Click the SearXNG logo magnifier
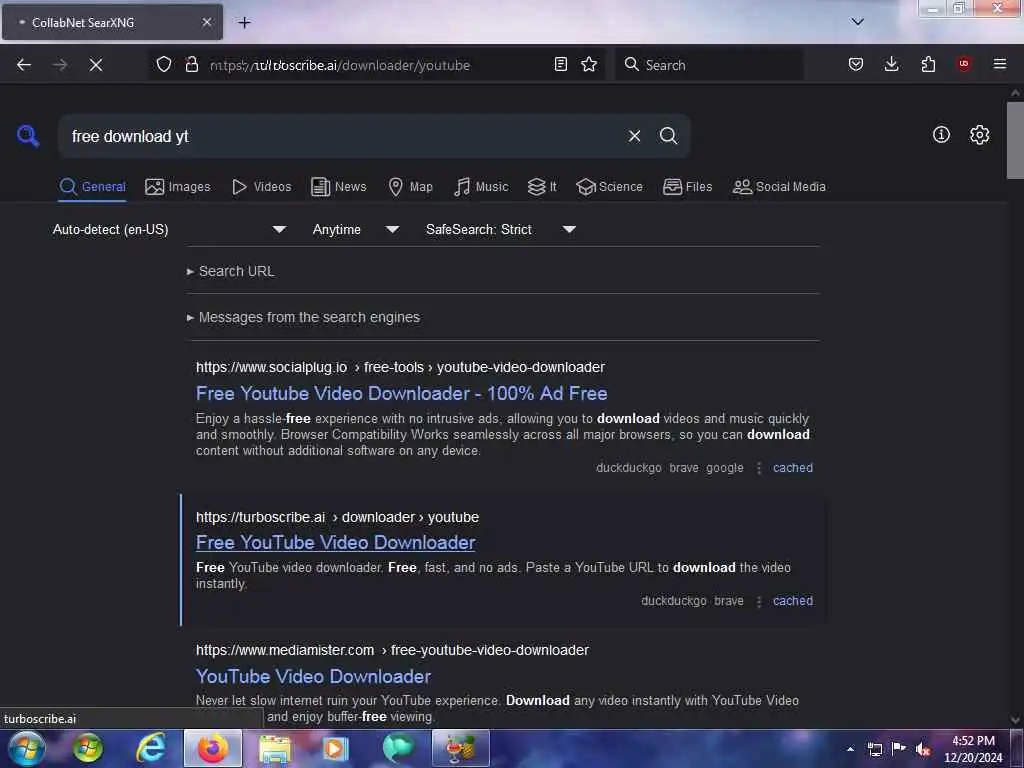This screenshot has width=1024, height=768. point(28,136)
